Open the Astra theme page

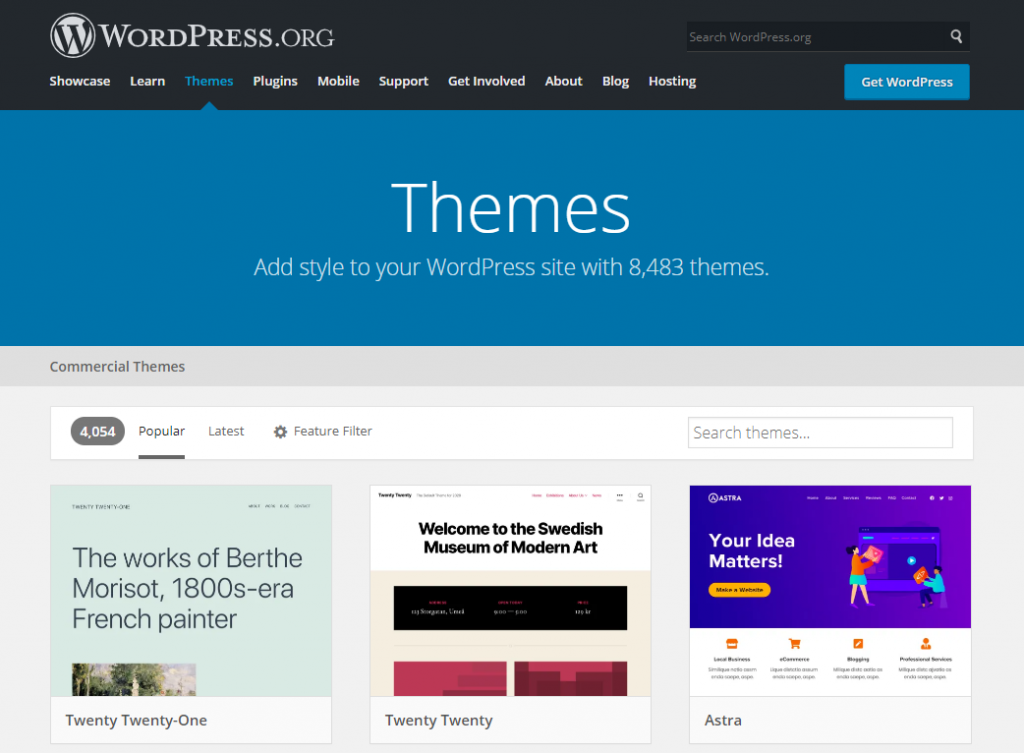click(x=722, y=720)
